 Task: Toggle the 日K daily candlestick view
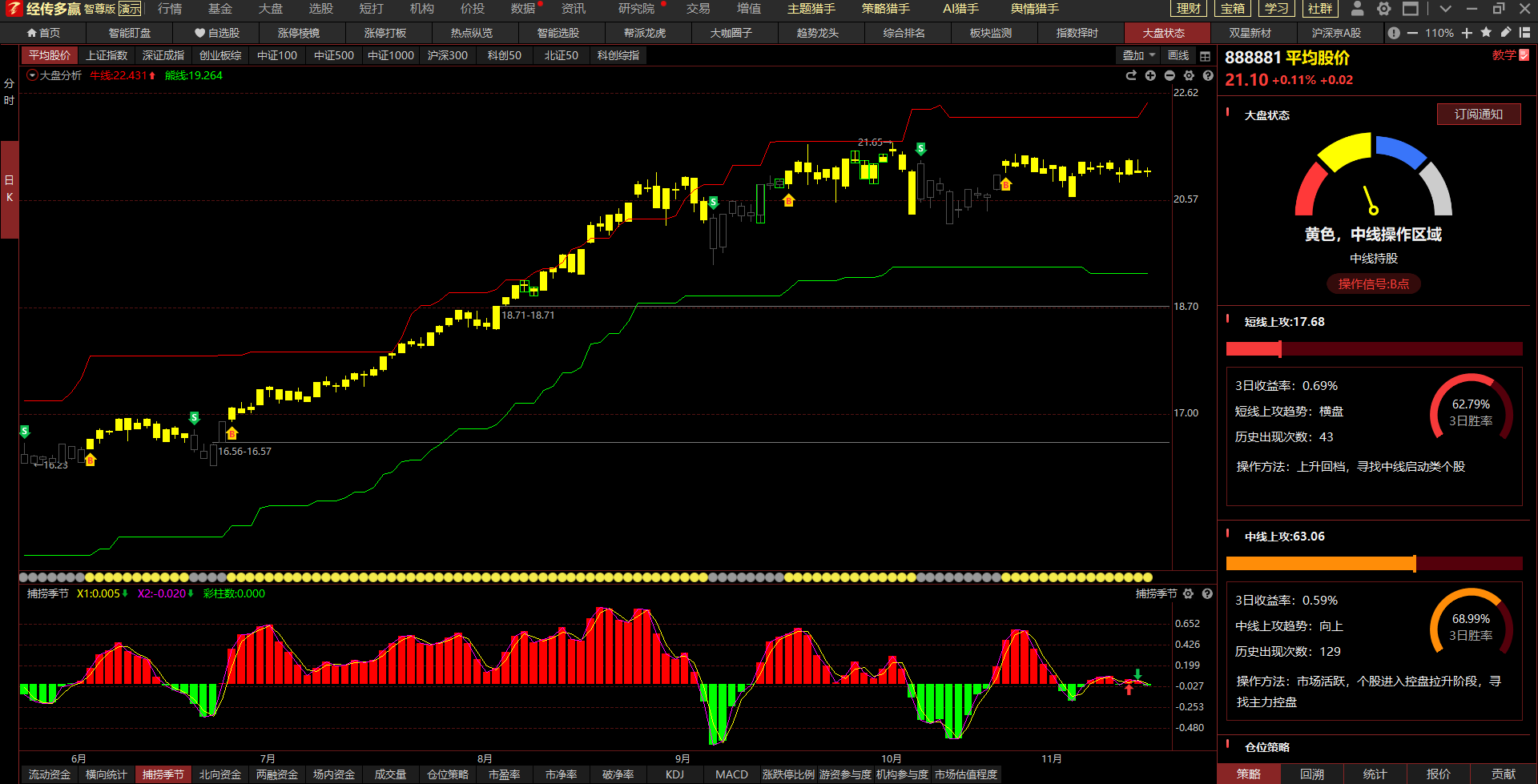(9, 188)
